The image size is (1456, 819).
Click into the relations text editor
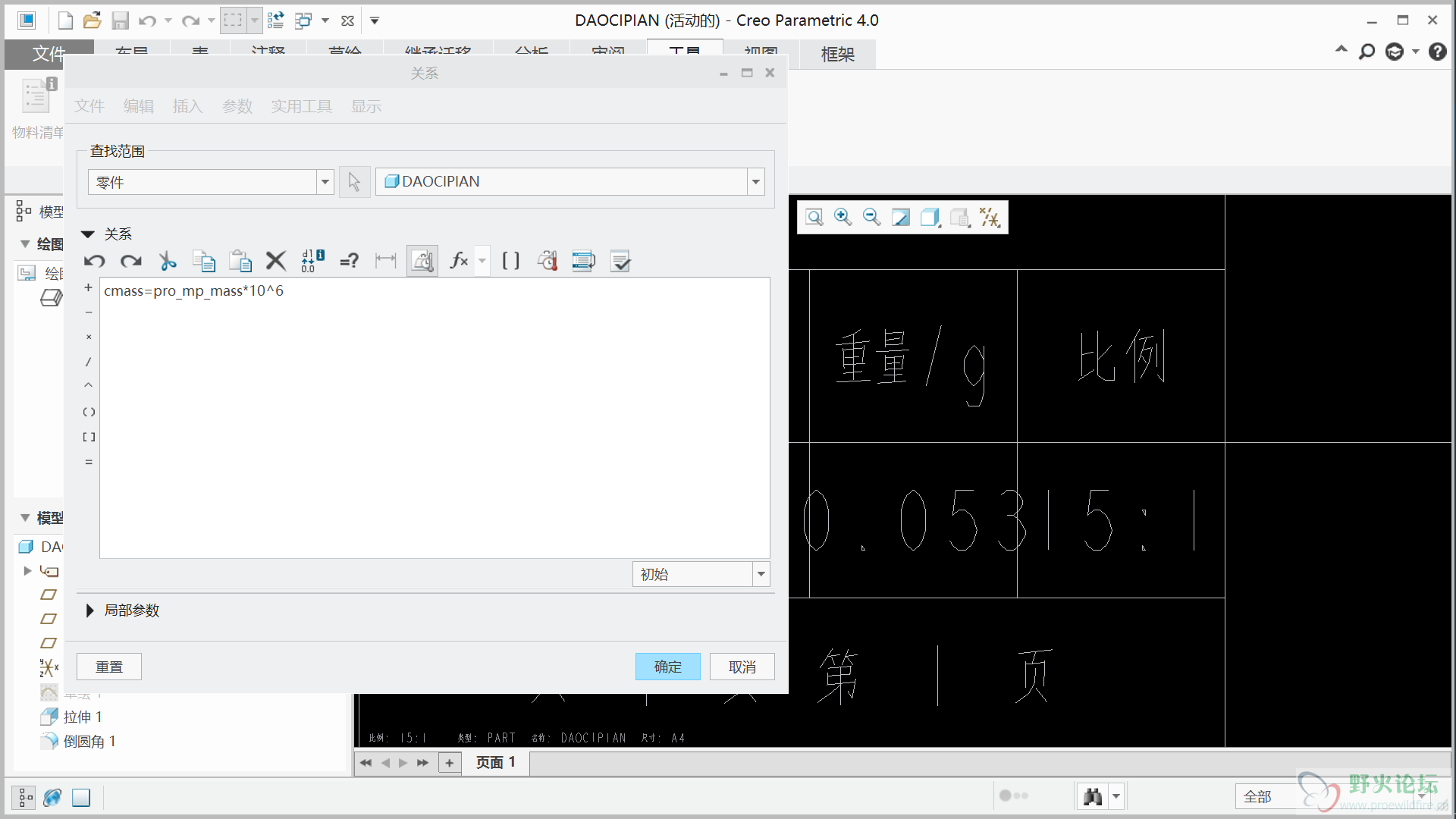435,418
